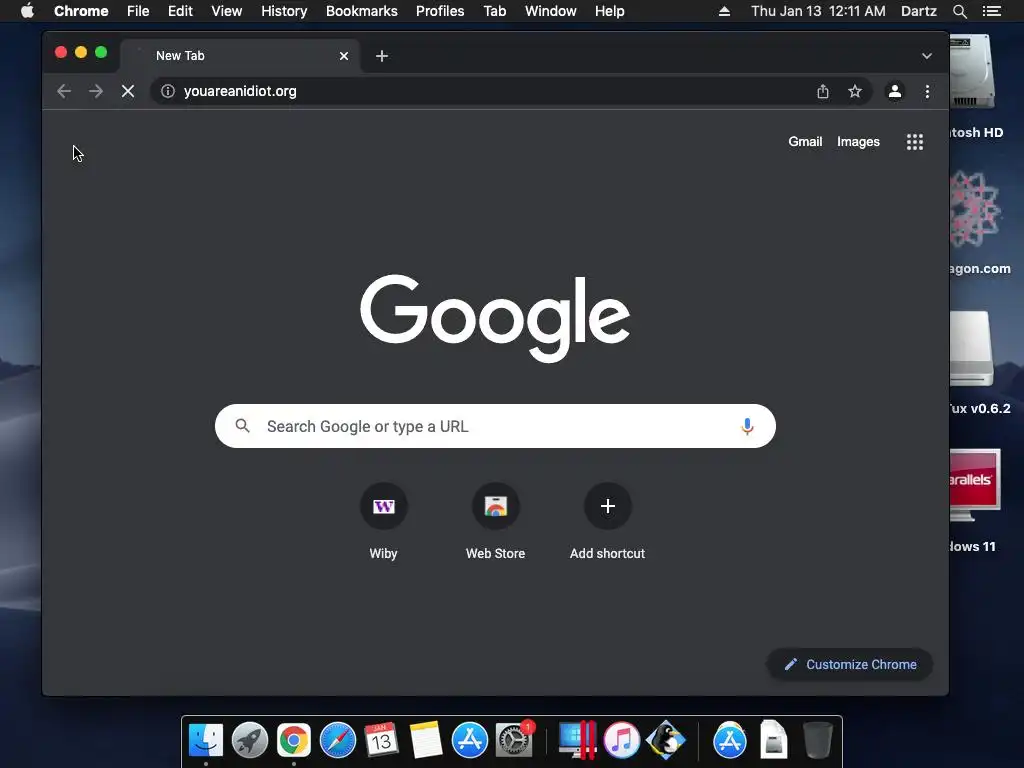View site information for youareanidiot.org
This screenshot has width=1024, height=768.
pos(168,91)
